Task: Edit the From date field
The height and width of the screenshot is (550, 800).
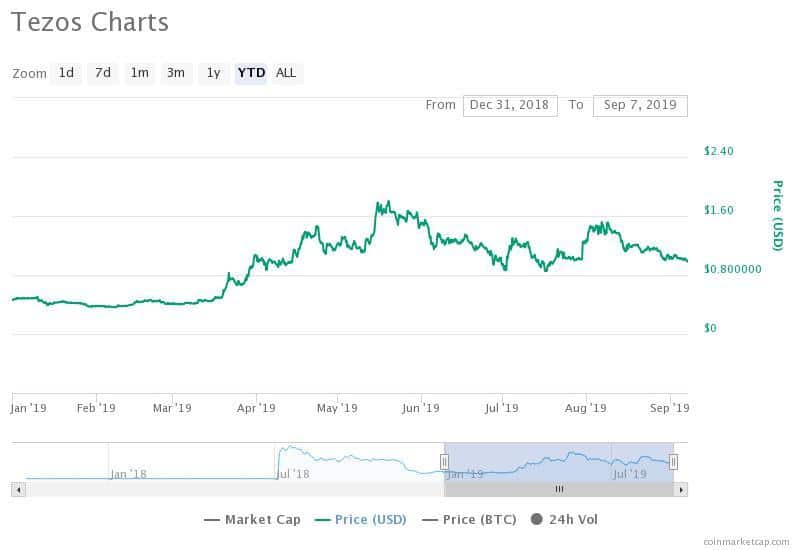Action: [x=510, y=105]
